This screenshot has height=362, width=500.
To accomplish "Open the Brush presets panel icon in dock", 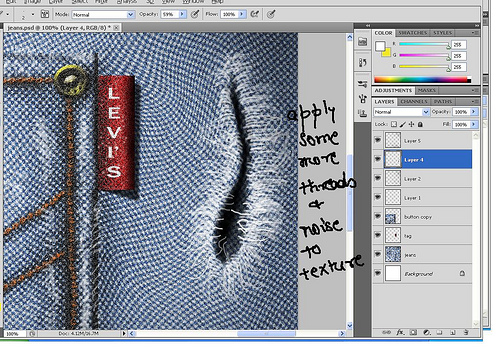I will [362, 84].
